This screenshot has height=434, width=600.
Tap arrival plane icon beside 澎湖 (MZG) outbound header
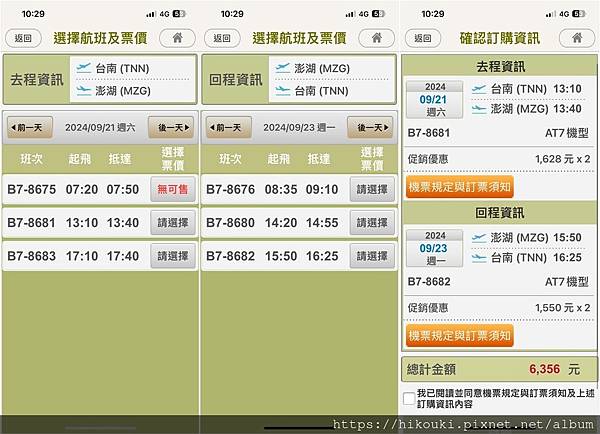coord(83,91)
